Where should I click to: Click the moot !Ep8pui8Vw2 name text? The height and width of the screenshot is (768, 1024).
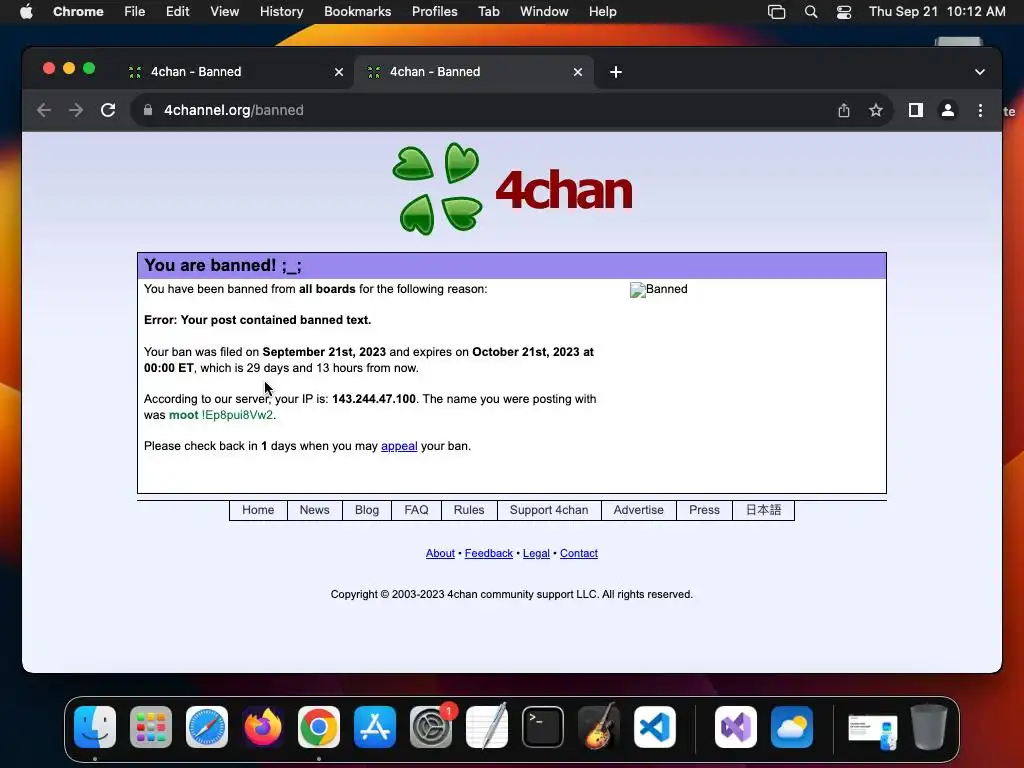pyautogui.click(x=221, y=415)
